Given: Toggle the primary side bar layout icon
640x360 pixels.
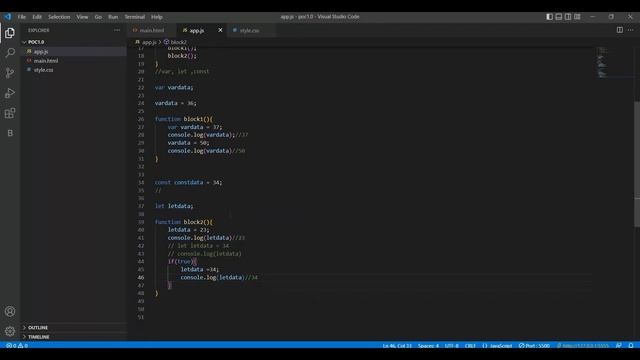Looking at the screenshot, I should (549, 17).
